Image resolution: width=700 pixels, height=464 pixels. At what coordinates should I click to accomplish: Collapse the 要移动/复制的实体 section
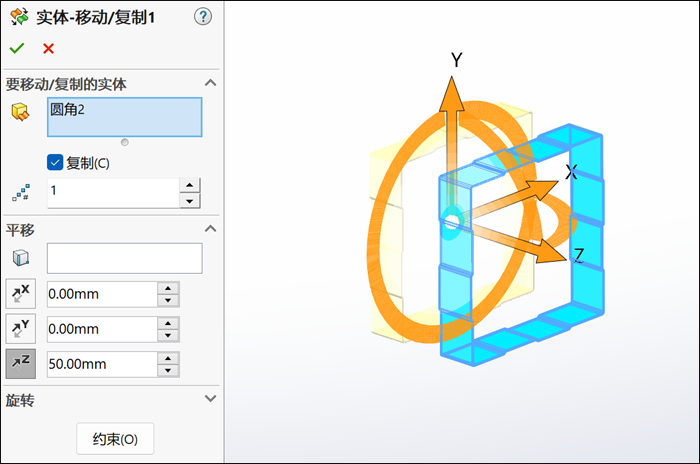[210, 83]
